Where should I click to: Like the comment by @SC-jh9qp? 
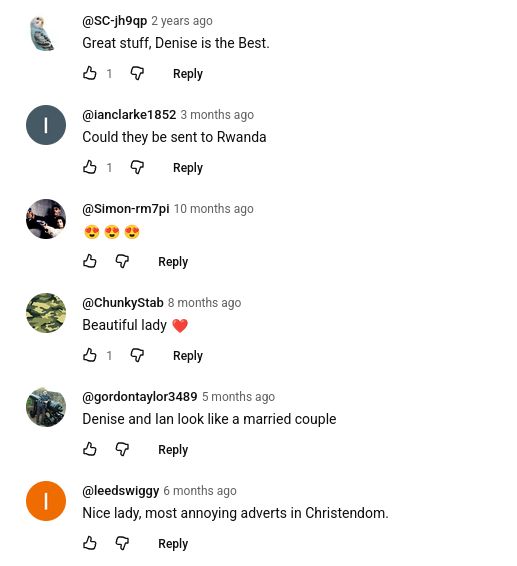click(90, 73)
